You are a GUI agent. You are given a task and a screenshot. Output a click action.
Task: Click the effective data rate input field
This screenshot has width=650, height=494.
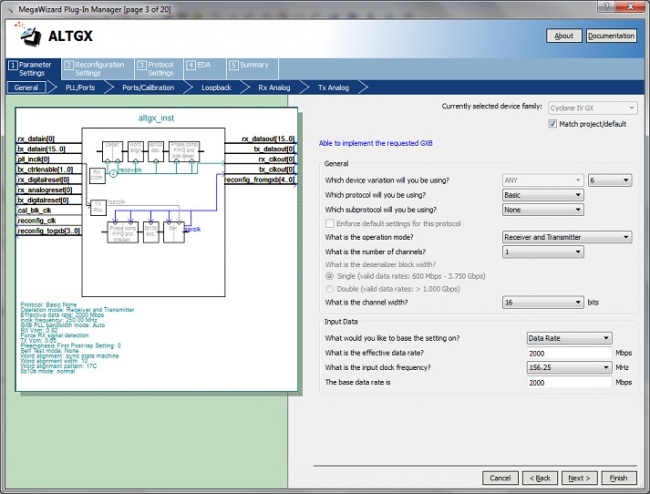[x=569, y=353]
